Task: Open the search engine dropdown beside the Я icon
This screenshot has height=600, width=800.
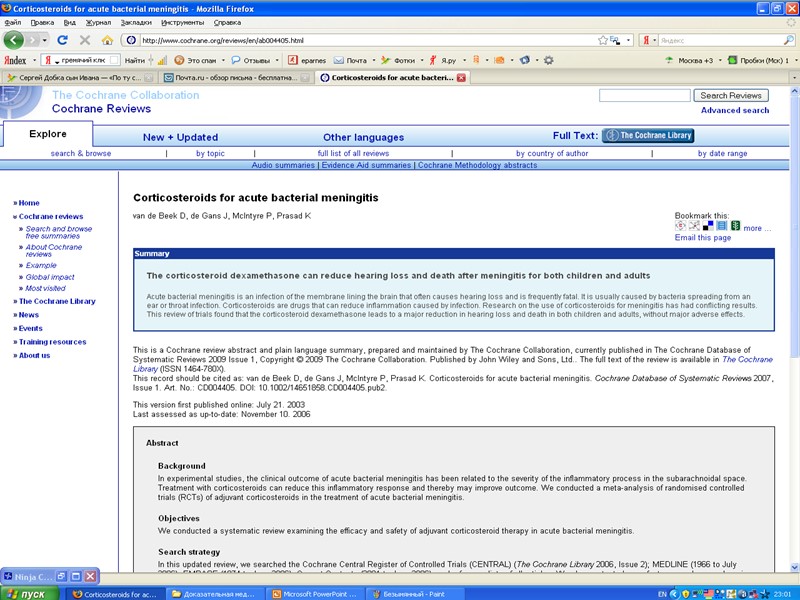Action: coord(655,40)
